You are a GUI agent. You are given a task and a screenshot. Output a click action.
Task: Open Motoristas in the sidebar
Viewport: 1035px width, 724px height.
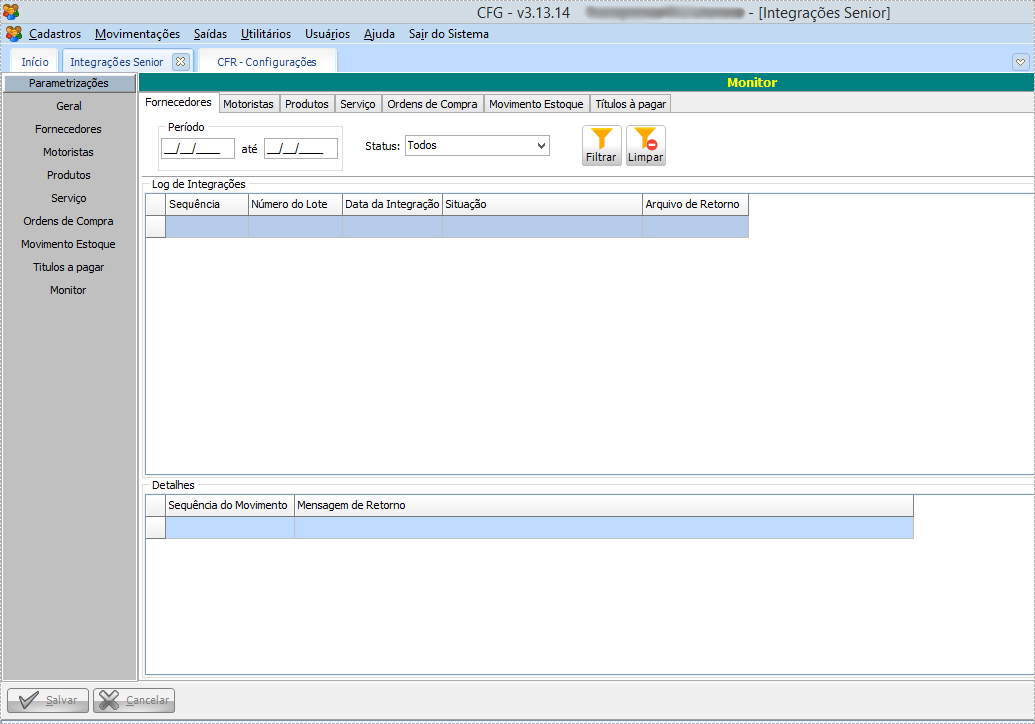[x=69, y=152]
